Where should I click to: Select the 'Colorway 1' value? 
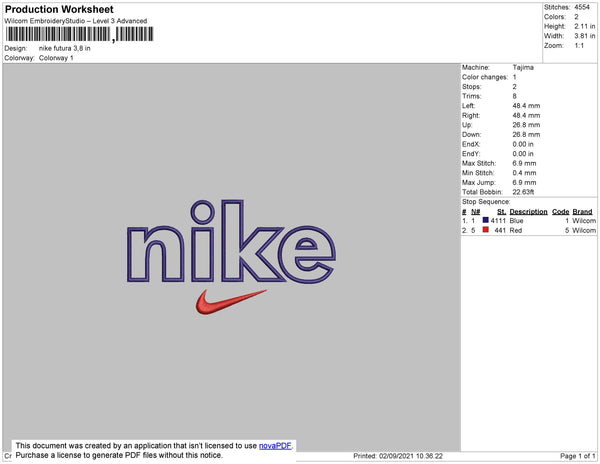(56, 58)
